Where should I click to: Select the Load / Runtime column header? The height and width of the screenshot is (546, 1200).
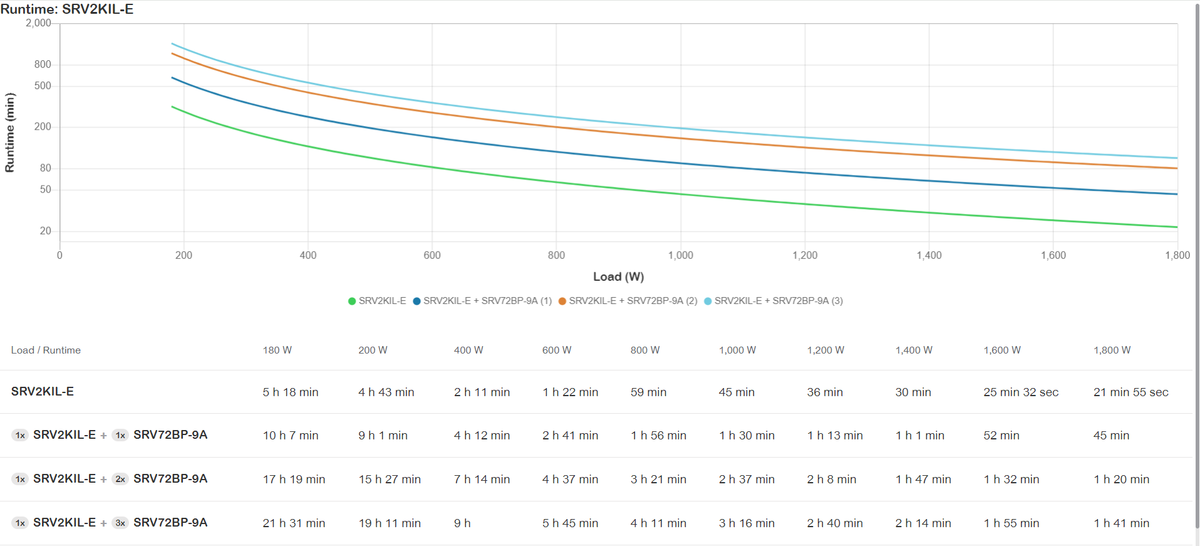pyautogui.click(x=46, y=351)
